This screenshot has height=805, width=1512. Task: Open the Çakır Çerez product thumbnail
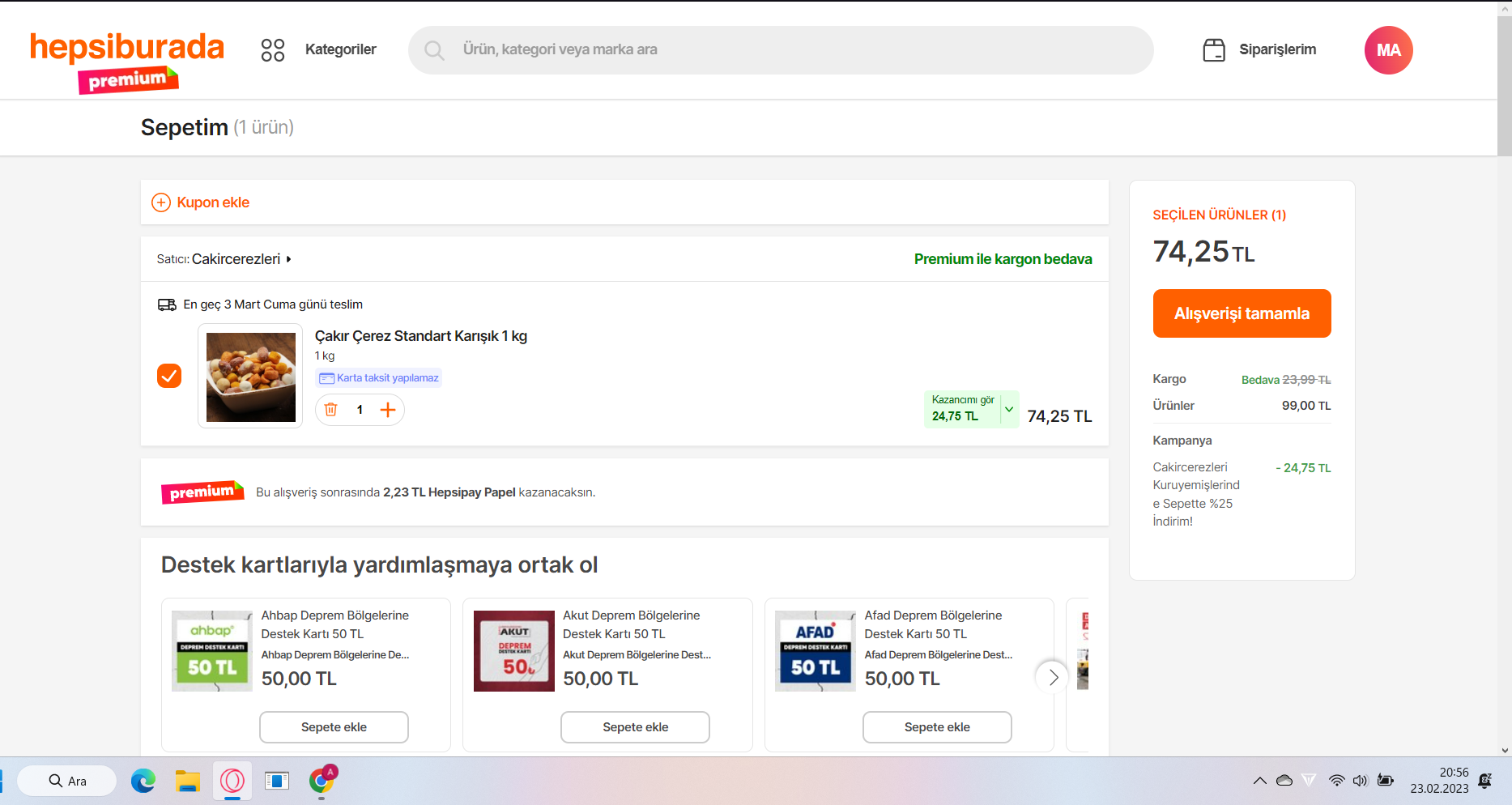(x=250, y=377)
